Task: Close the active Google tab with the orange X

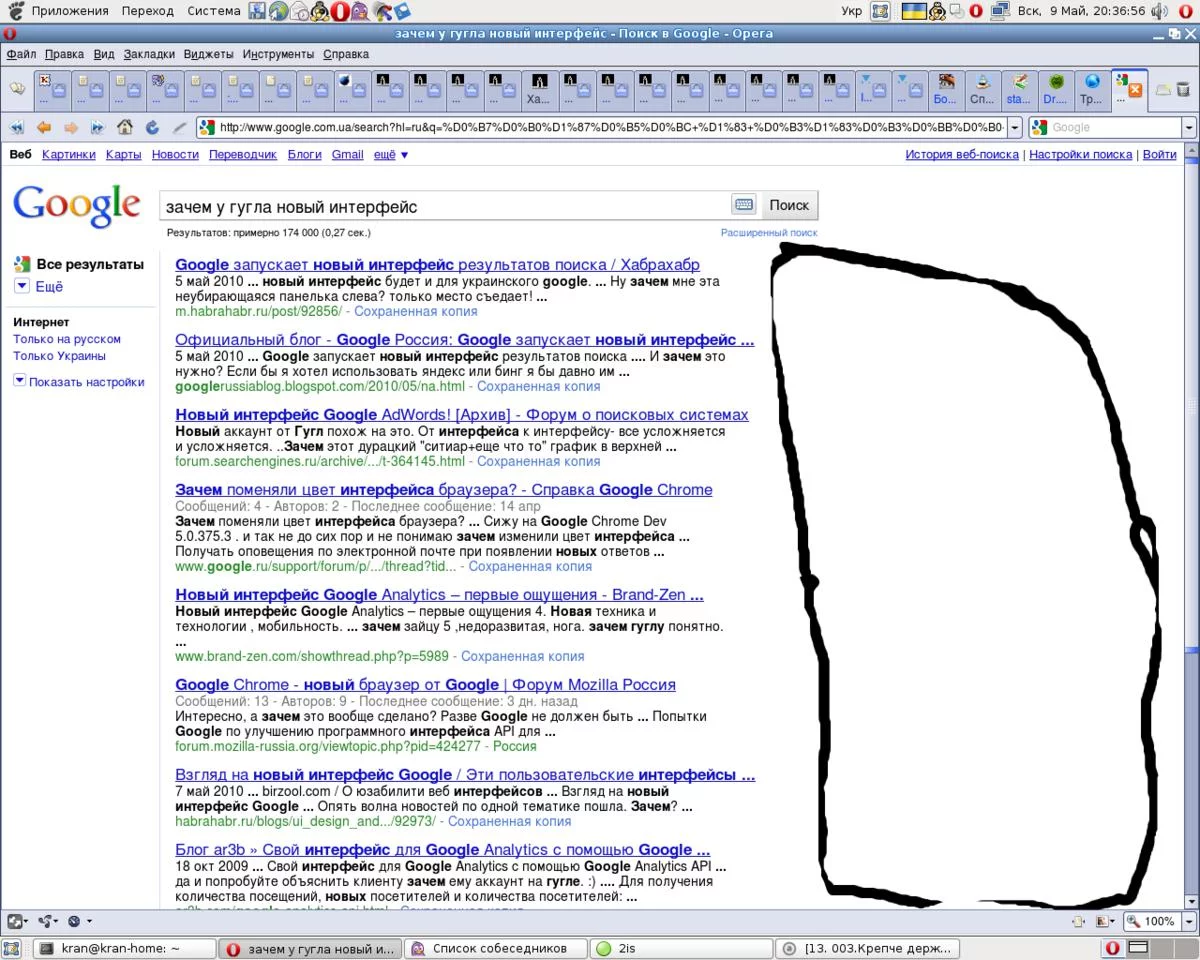Action: point(1135,91)
